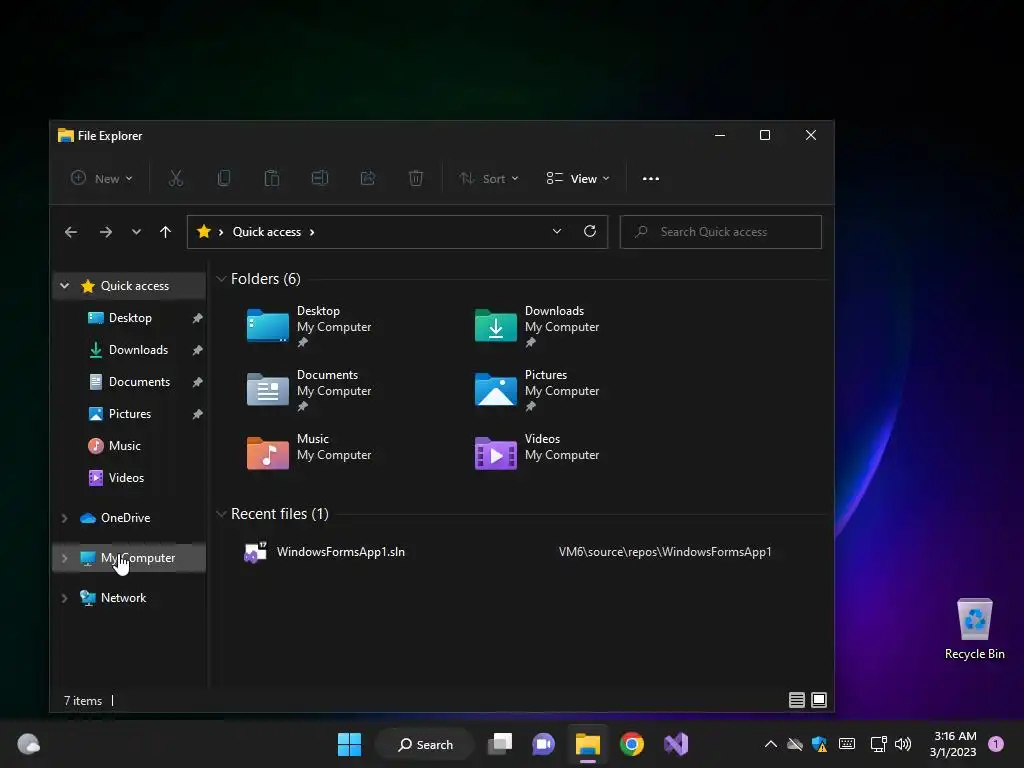Open the Recent locations chevron
1024x768 pixels.
[136, 232]
